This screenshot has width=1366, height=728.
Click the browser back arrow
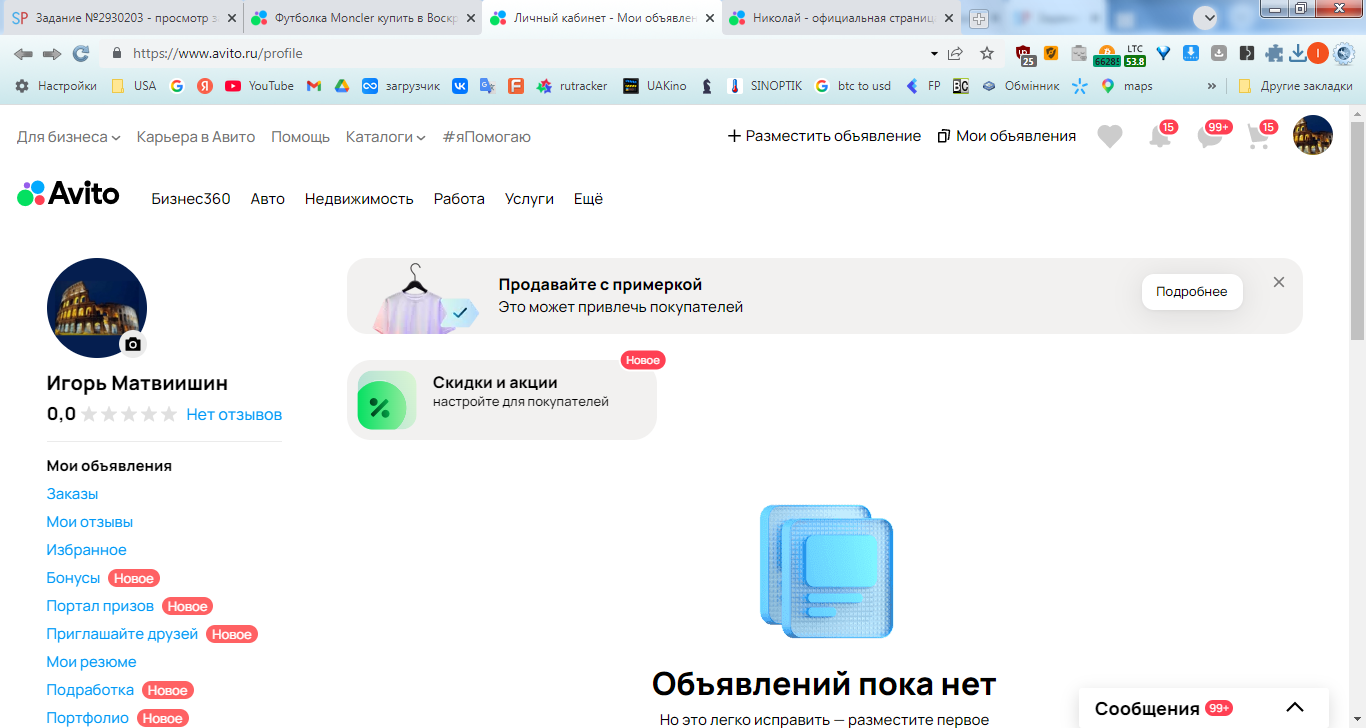[x=23, y=53]
